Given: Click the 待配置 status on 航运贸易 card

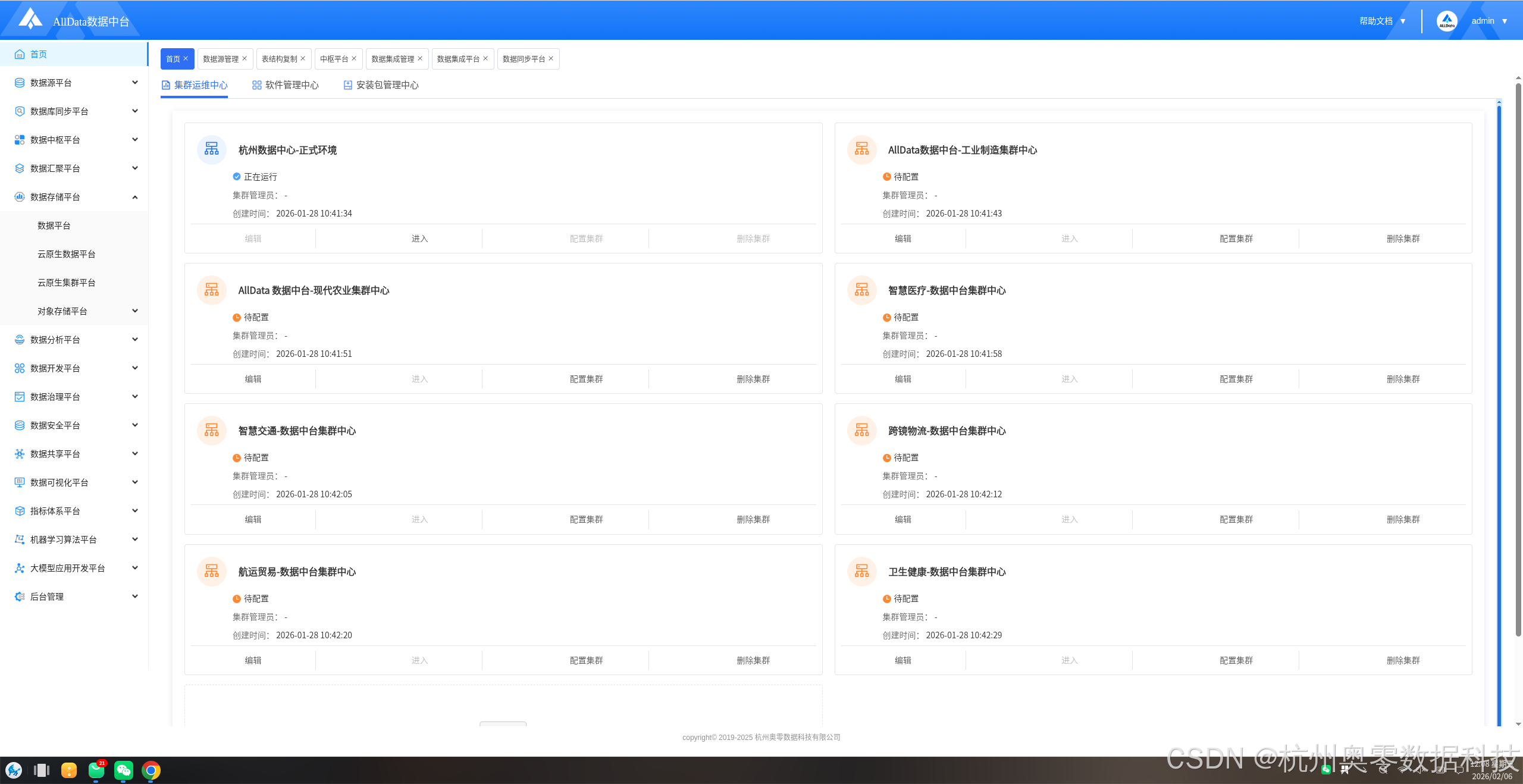Looking at the screenshot, I should (256, 598).
